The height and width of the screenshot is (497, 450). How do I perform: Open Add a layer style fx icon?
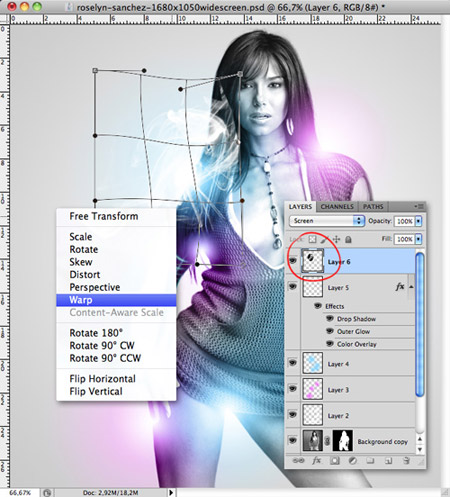(x=316, y=461)
